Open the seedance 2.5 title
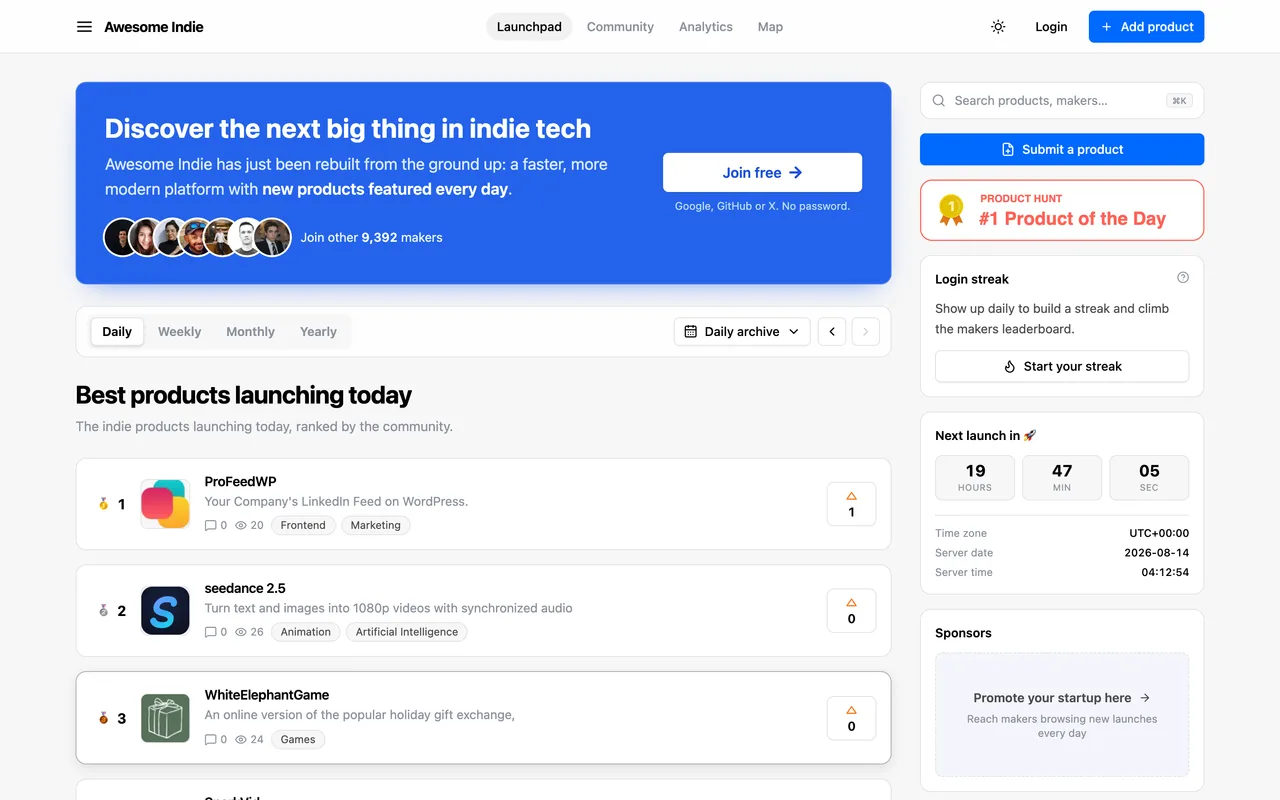Screen dimensions: 1280x800 (245, 588)
